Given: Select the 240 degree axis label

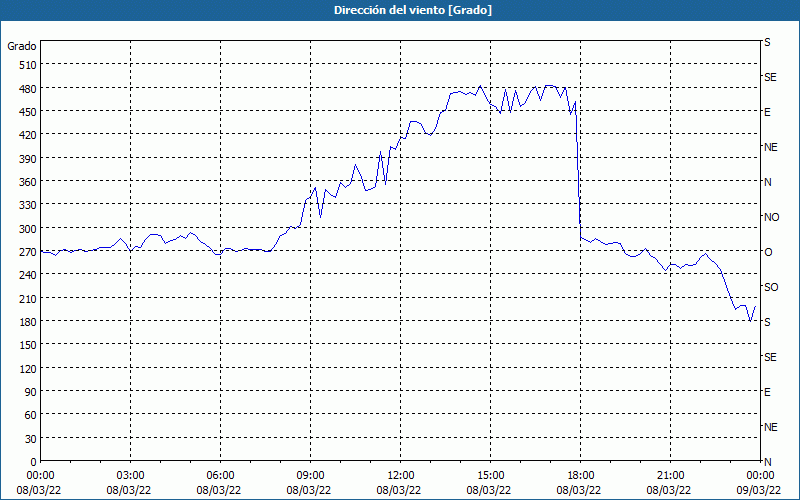Looking at the screenshot, I should tap(28, 275).
